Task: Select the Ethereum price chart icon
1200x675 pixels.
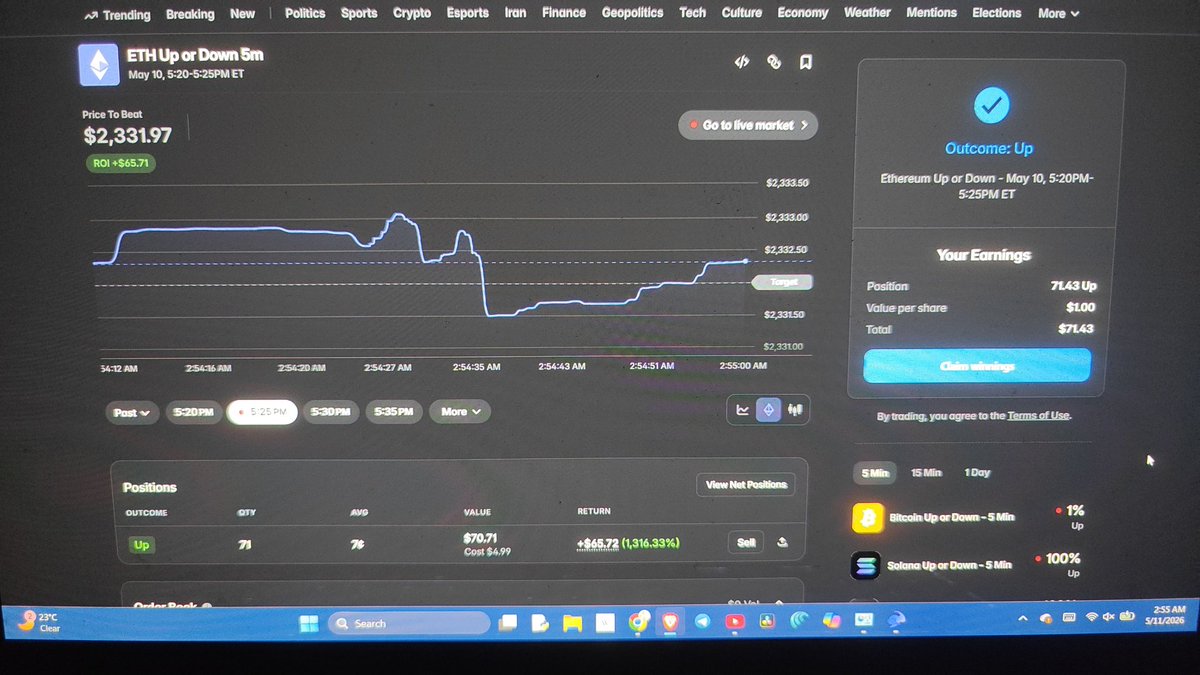Action: pos(769,410)
